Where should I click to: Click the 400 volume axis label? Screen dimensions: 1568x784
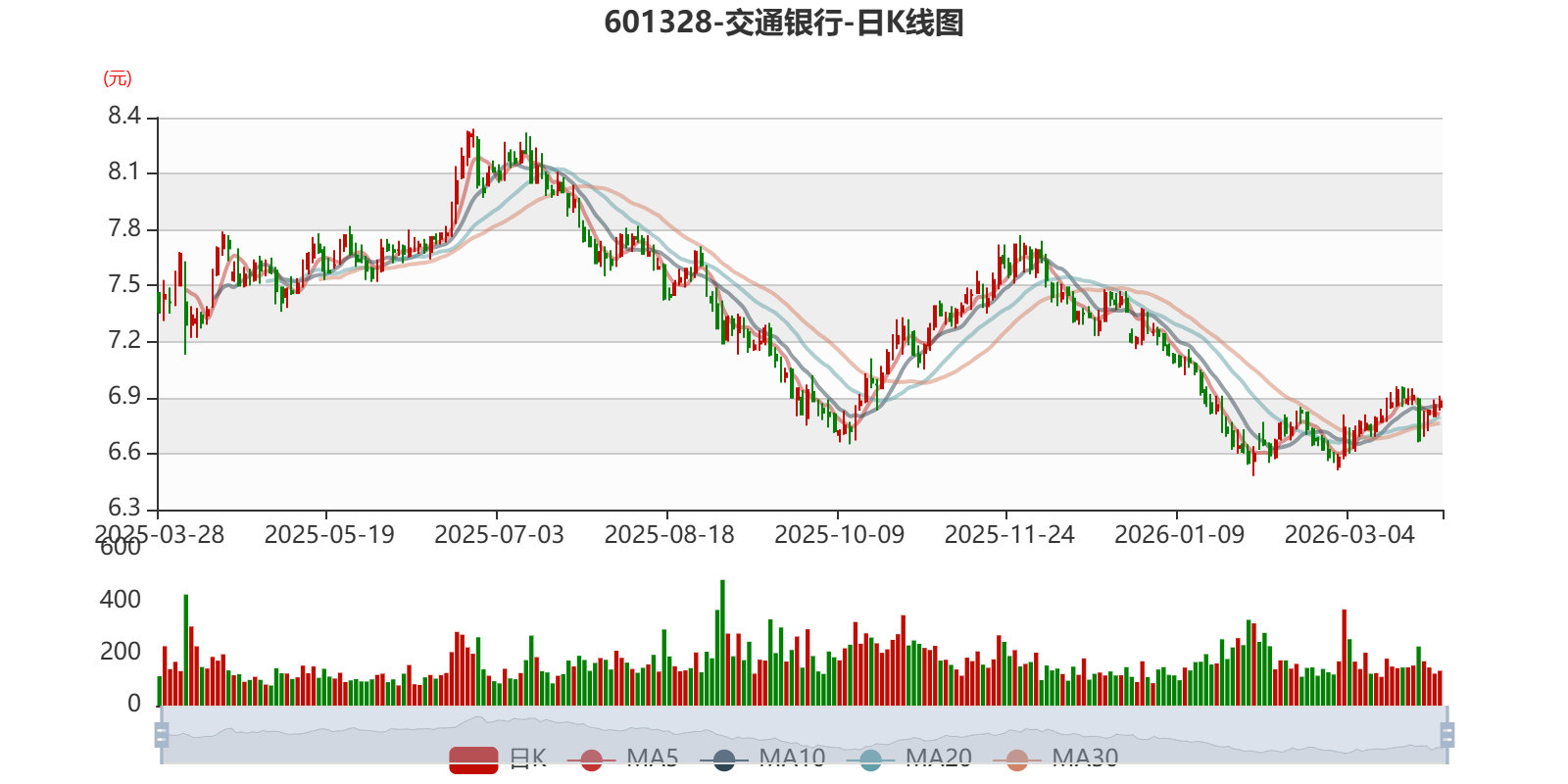(121, 600)
